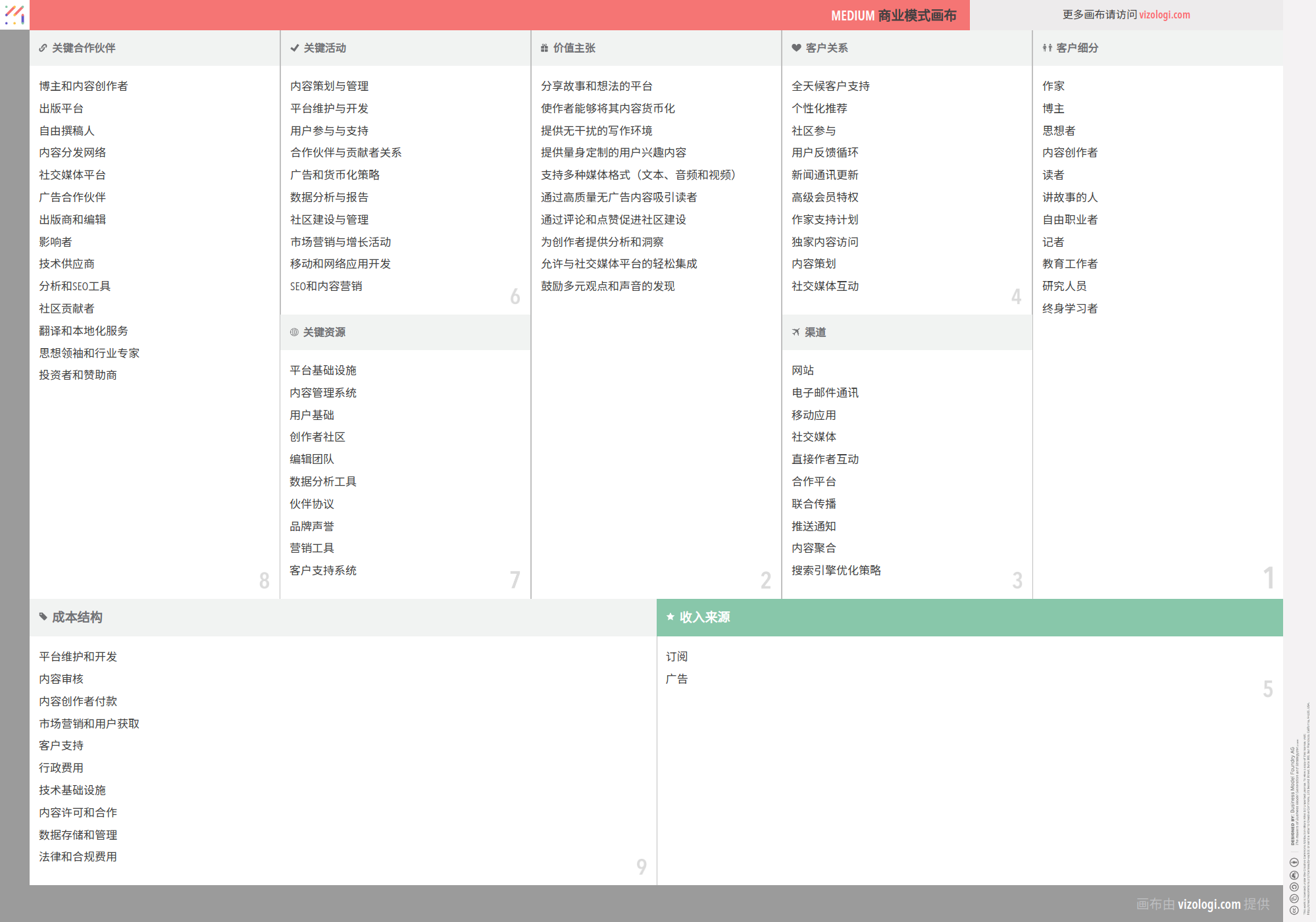The image size is (1316, 922).
Task: Click the star icon next to 收入来源
Action: tap(671, 617)
